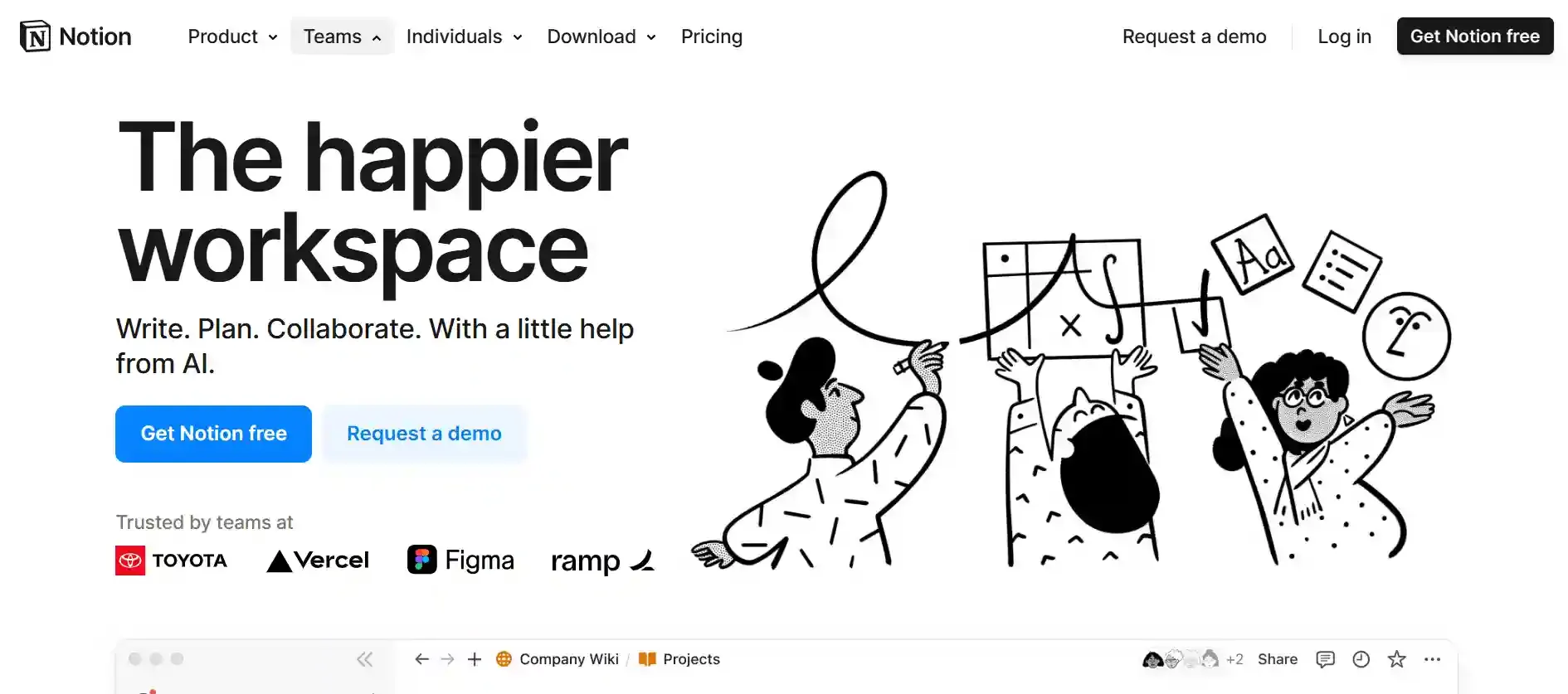Open the three-dot more options menu
Screen dimensions: 1568x694
coord(1433,659)
